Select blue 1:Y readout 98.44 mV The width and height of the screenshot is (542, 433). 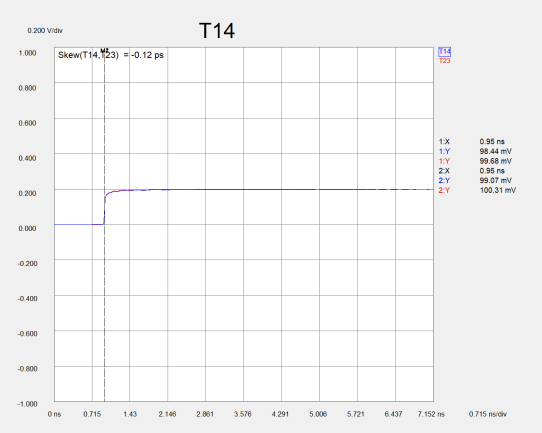pyautogui.click(x=496, y=151)
